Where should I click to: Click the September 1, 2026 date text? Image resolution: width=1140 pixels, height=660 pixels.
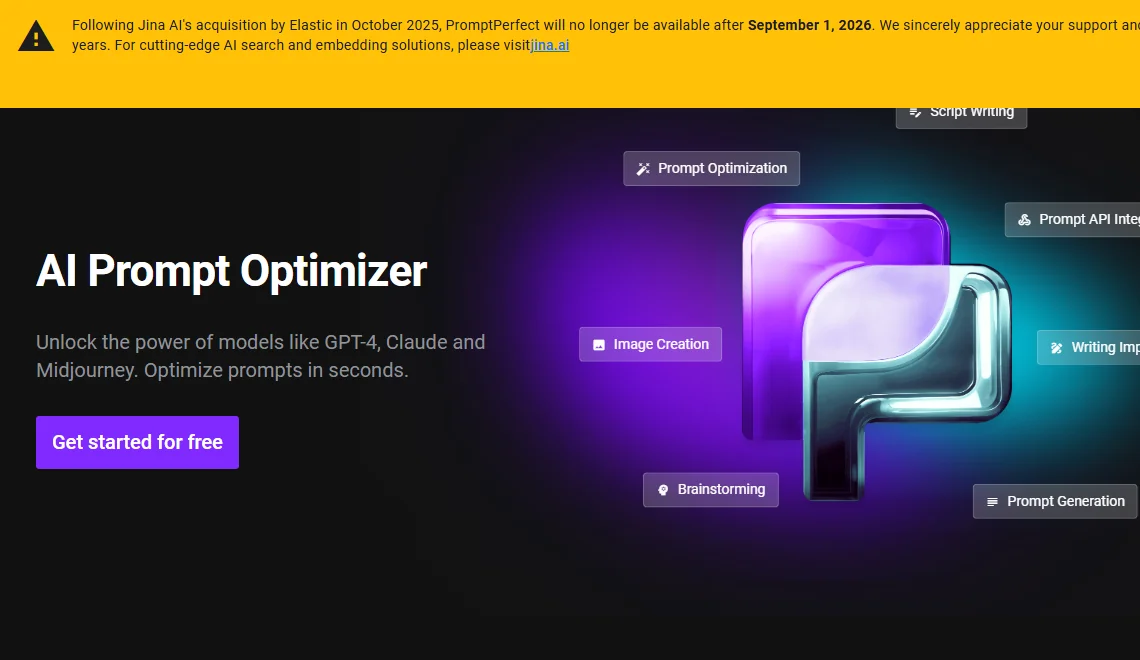tap(809, 25)
